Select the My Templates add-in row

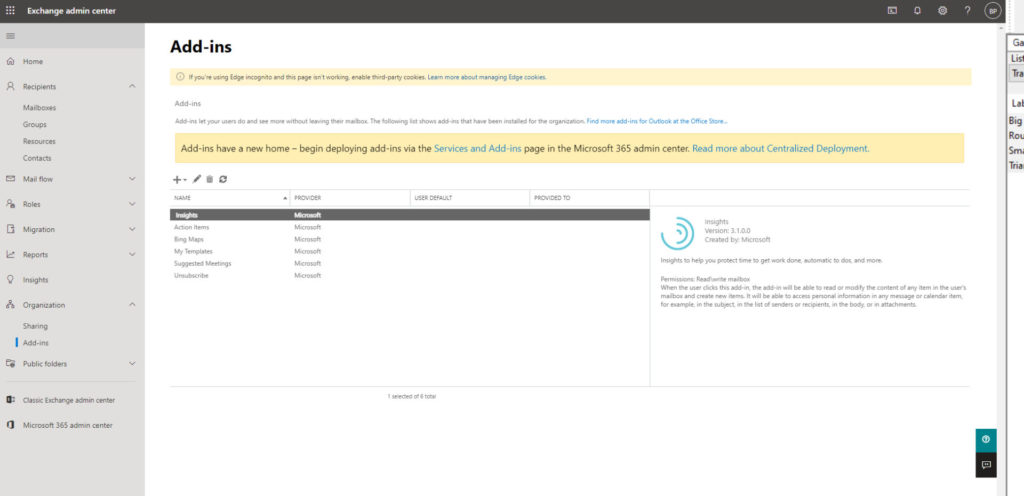pos(410,251)
